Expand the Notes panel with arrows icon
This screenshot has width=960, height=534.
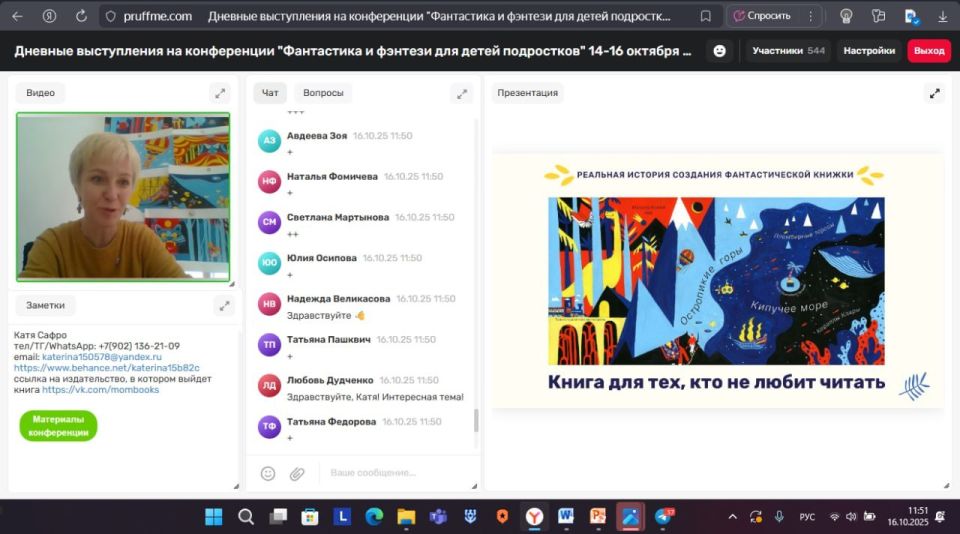pyautogui.click(x=222, y=306)
